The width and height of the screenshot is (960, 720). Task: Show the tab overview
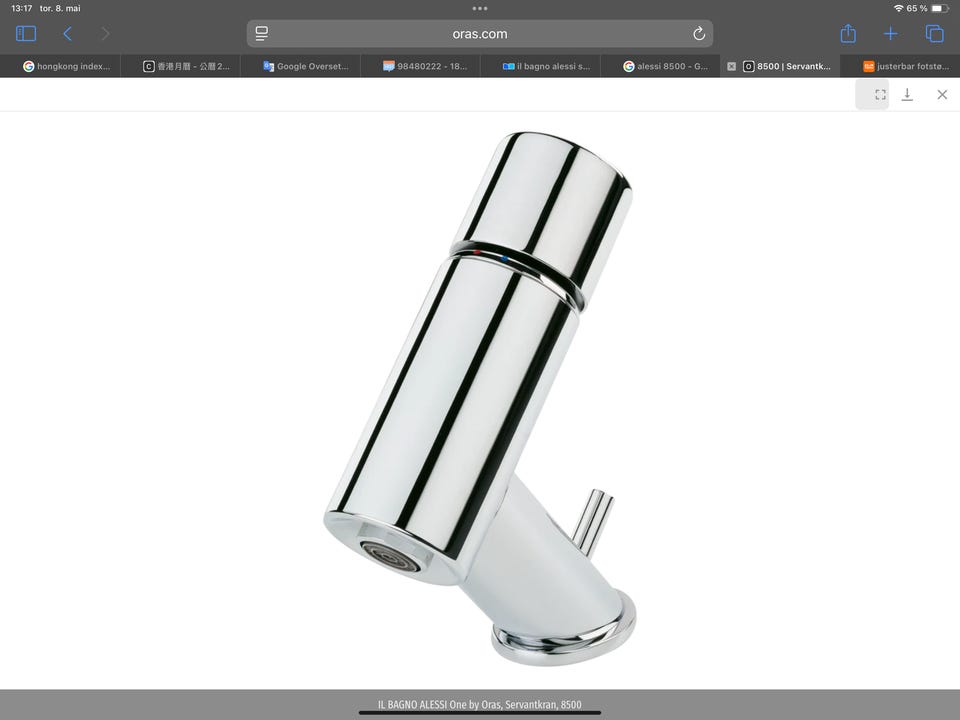tap(934, 34)
